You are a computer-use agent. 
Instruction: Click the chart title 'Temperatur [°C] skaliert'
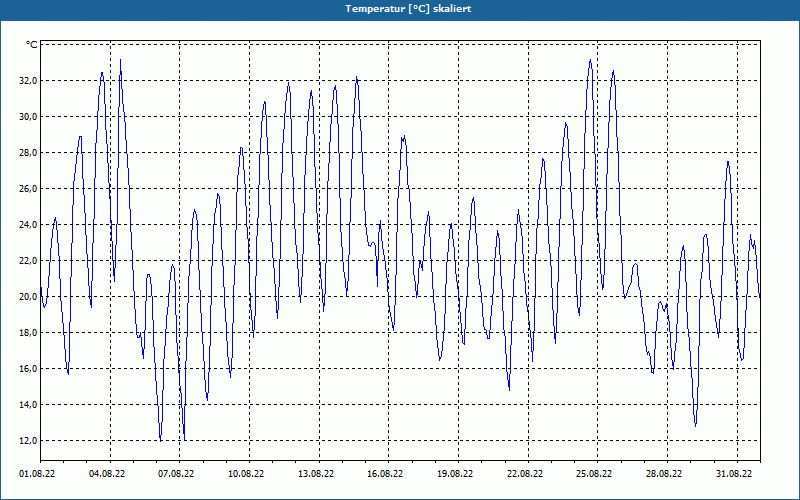click(x=408, y=9)
